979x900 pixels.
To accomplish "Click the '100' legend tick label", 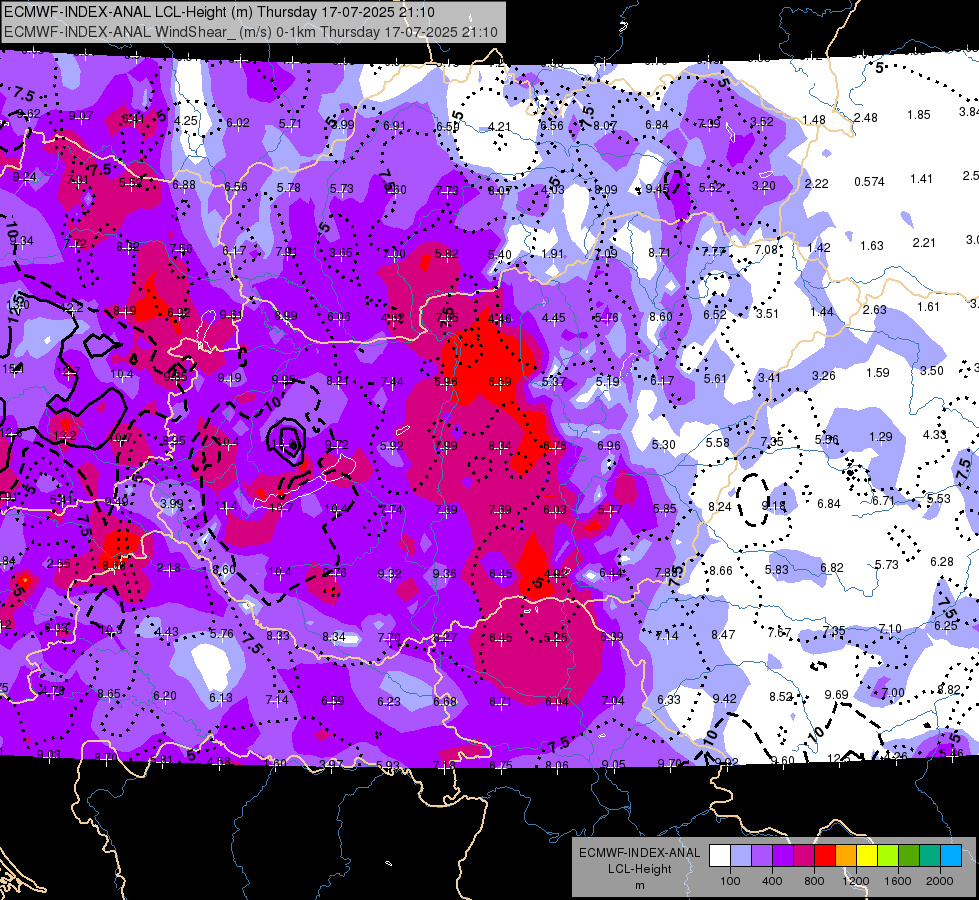I will 730,881.
